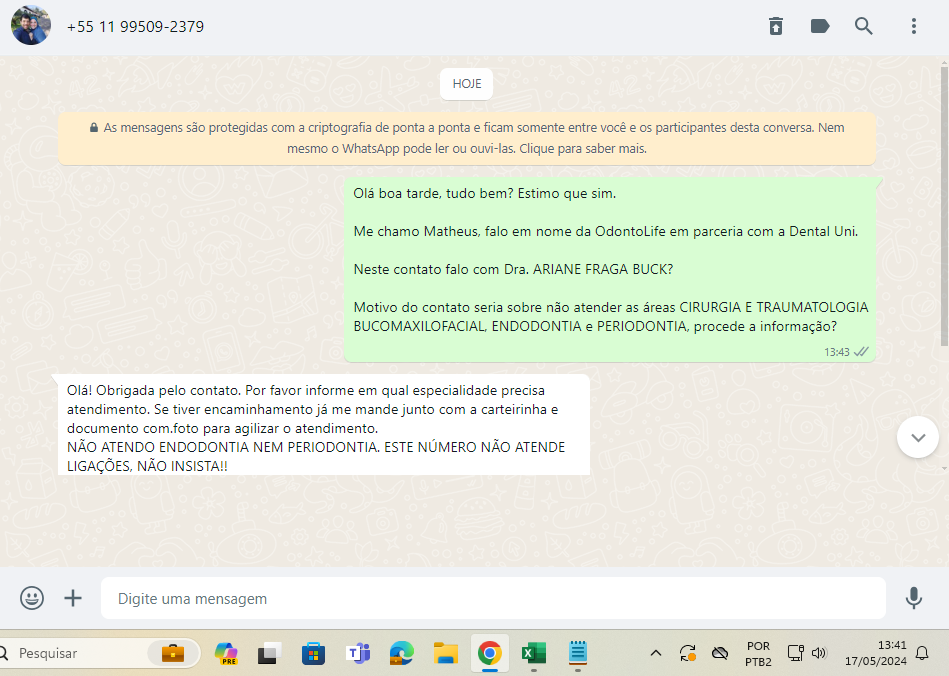Screen dimensions: 949x676
Task: Open the notifications bell icon
Action: click(922, 653)
